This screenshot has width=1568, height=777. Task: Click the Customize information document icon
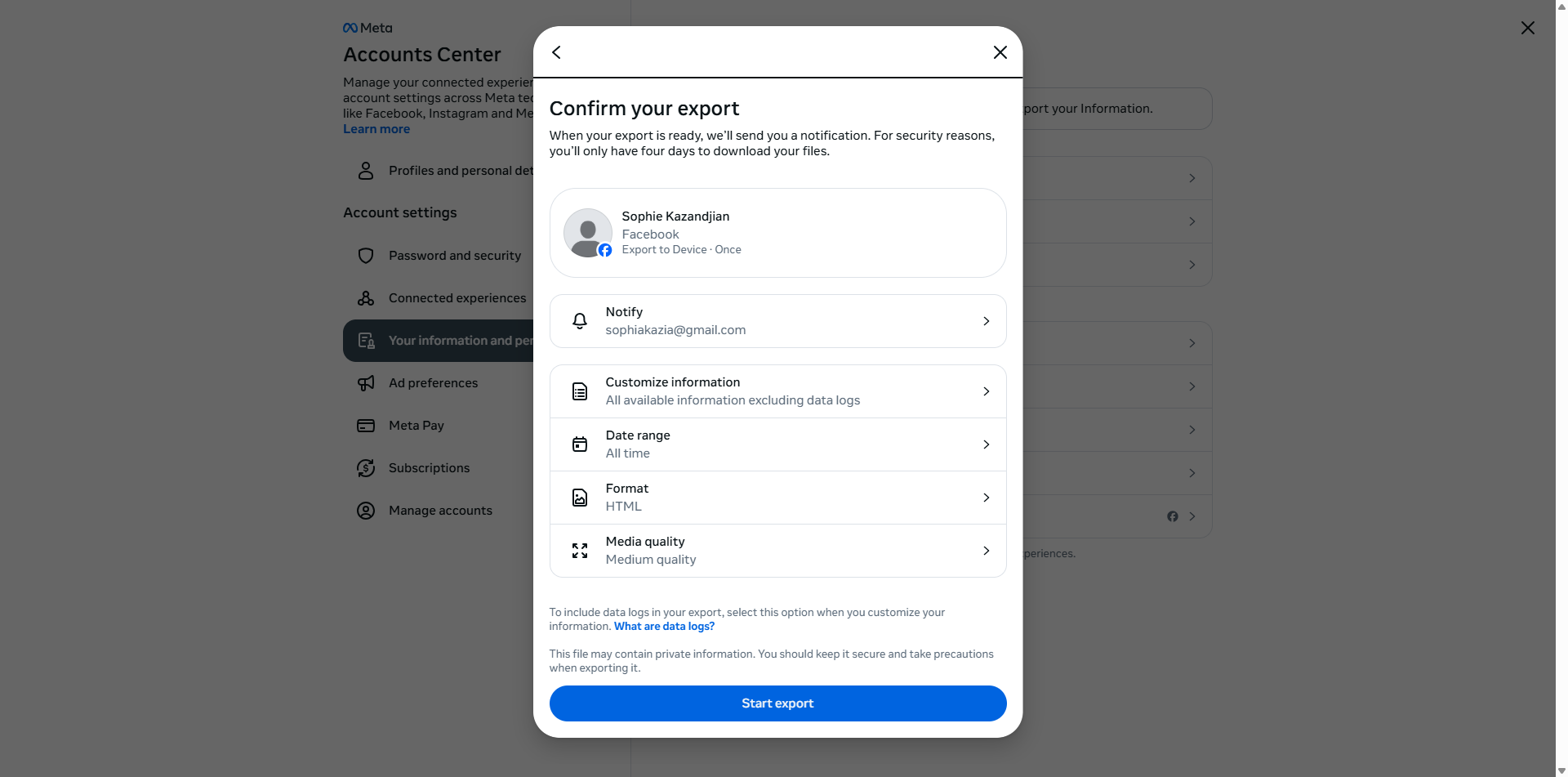pyautogui.click(x=580, y=391)
